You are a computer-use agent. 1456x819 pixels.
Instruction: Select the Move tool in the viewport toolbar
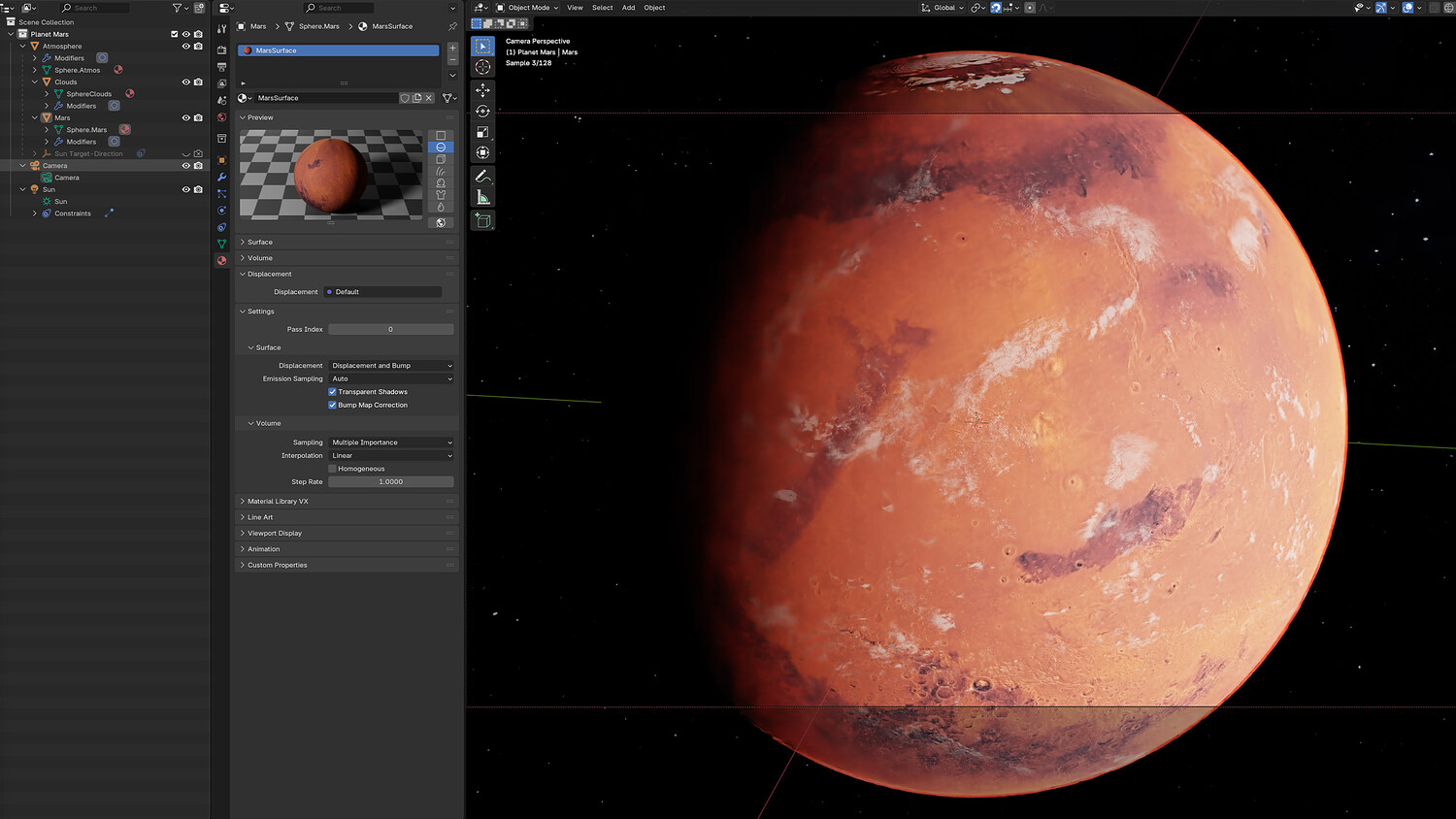(482, 89)
